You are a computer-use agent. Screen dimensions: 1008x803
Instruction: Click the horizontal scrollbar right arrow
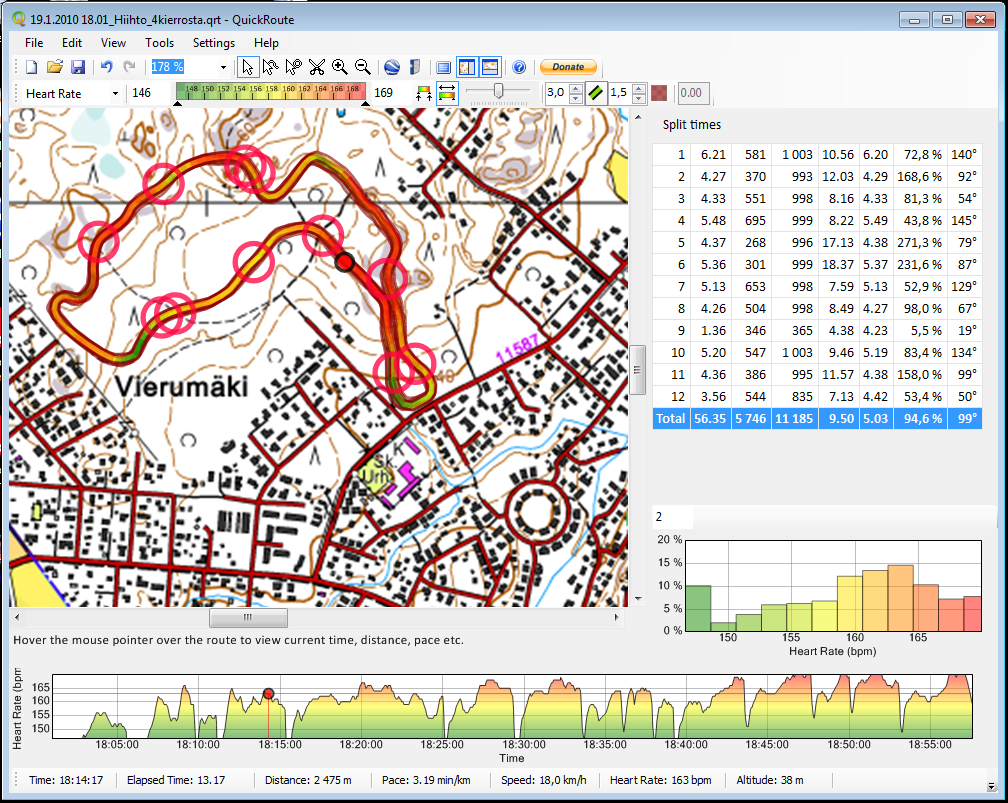click(616, 617)
